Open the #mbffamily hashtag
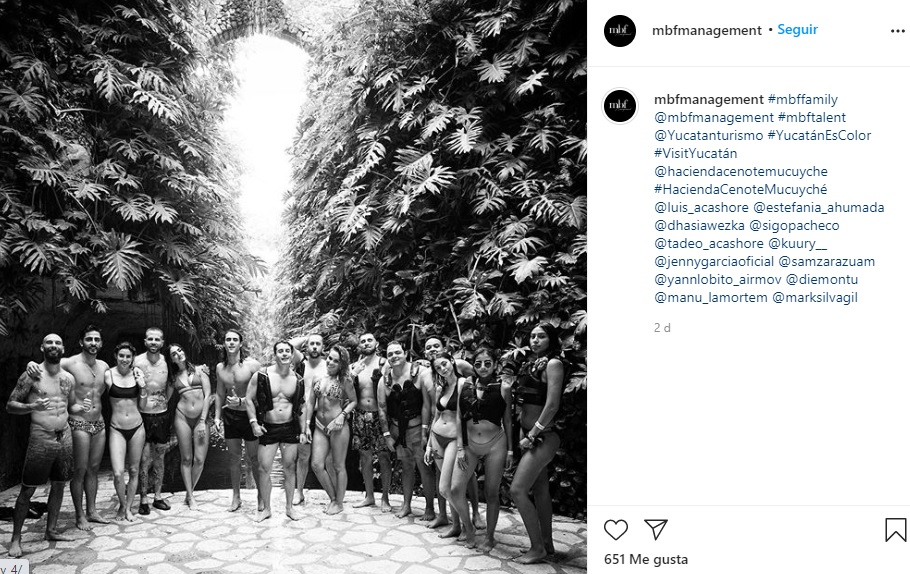The image size is (910, 574). tap(803, 99)
